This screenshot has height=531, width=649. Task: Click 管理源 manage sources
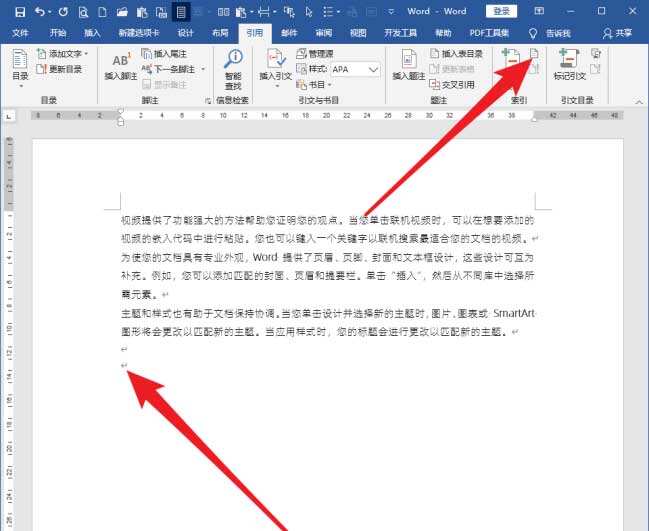click(x=315, y=53)
